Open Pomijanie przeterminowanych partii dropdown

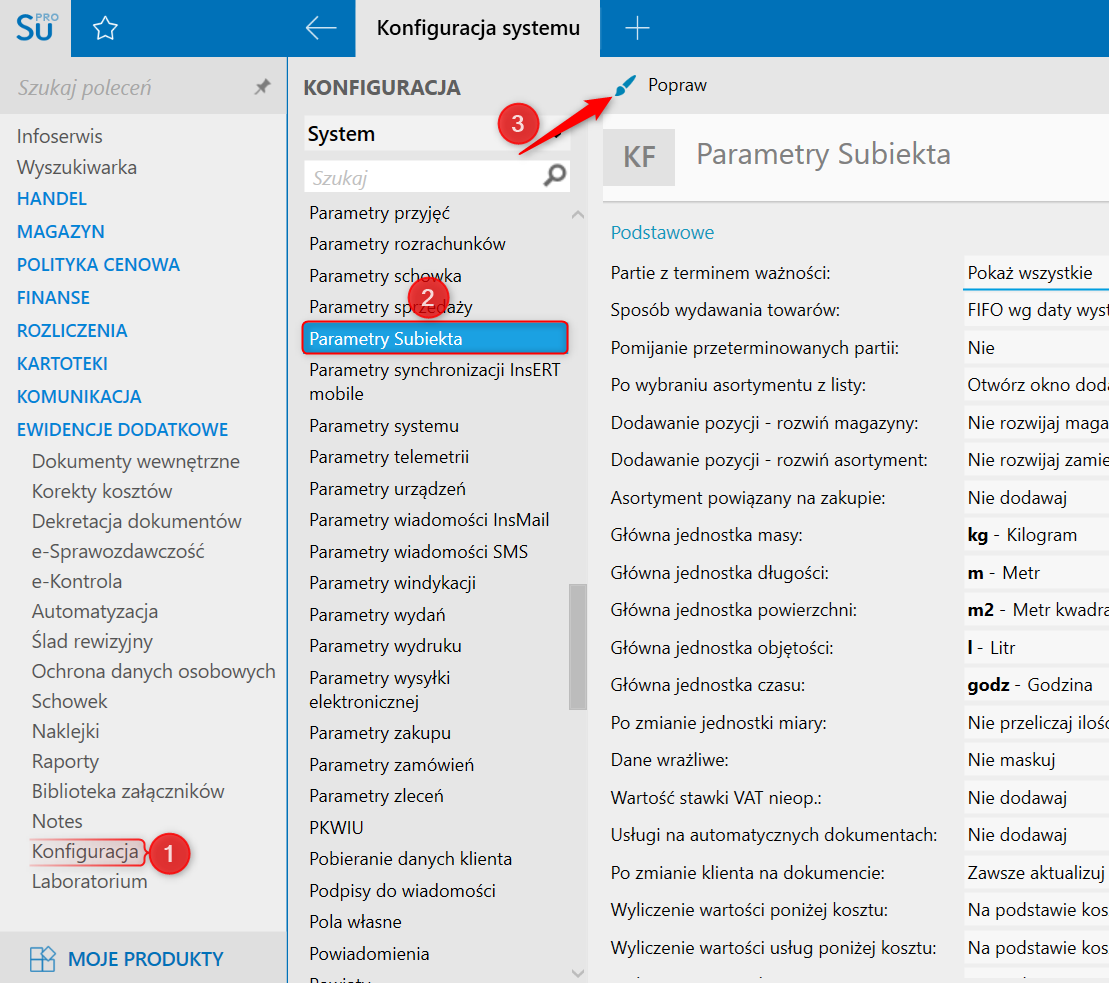point(1036,348)
